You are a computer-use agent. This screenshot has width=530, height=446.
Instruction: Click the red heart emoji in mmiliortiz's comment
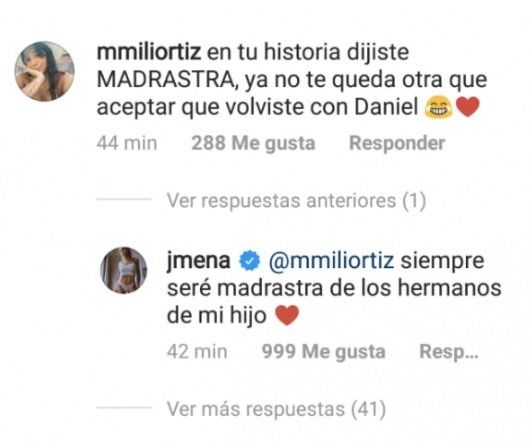[x=467, y=107]
